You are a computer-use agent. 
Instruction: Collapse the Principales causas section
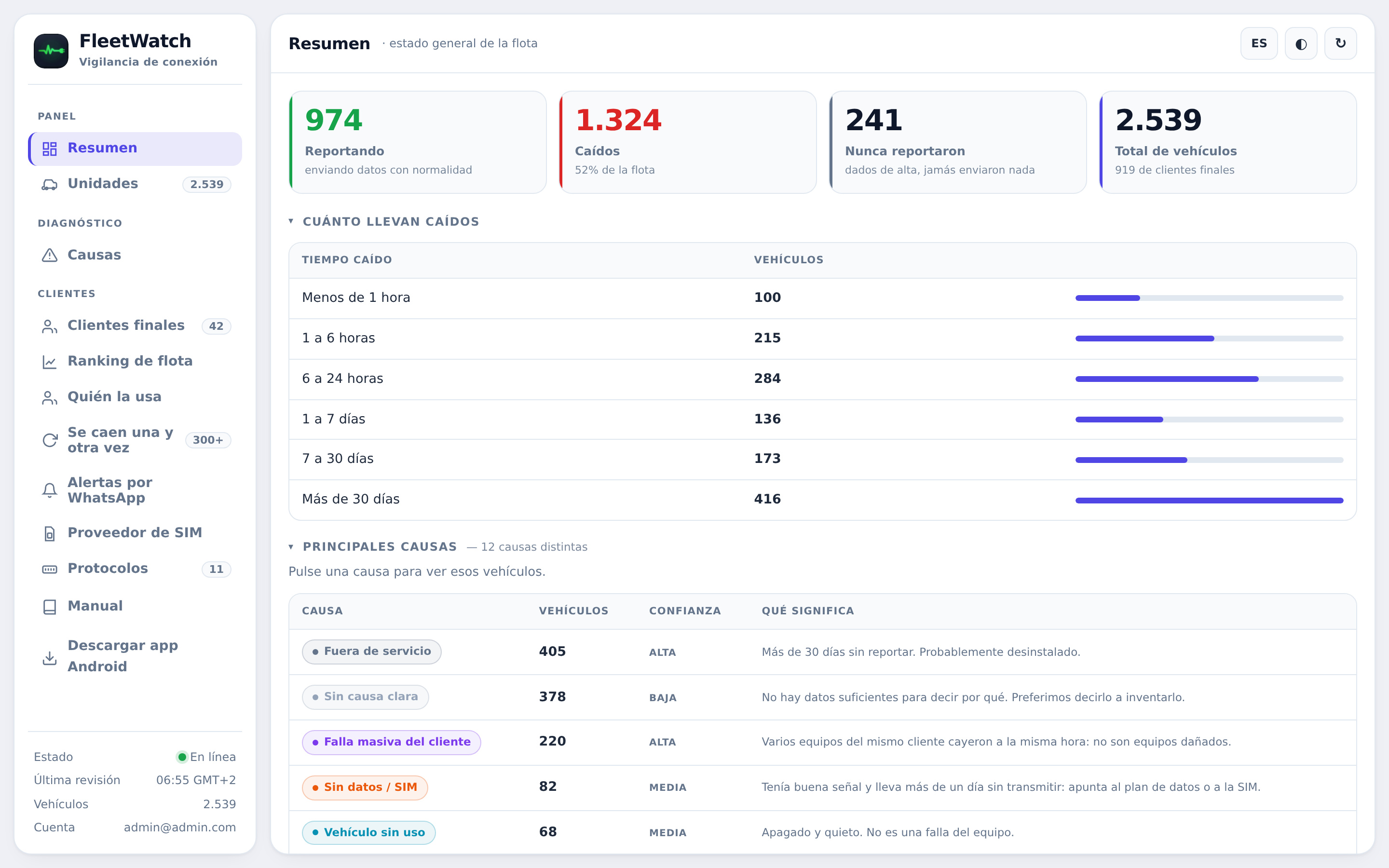point(291,547)
